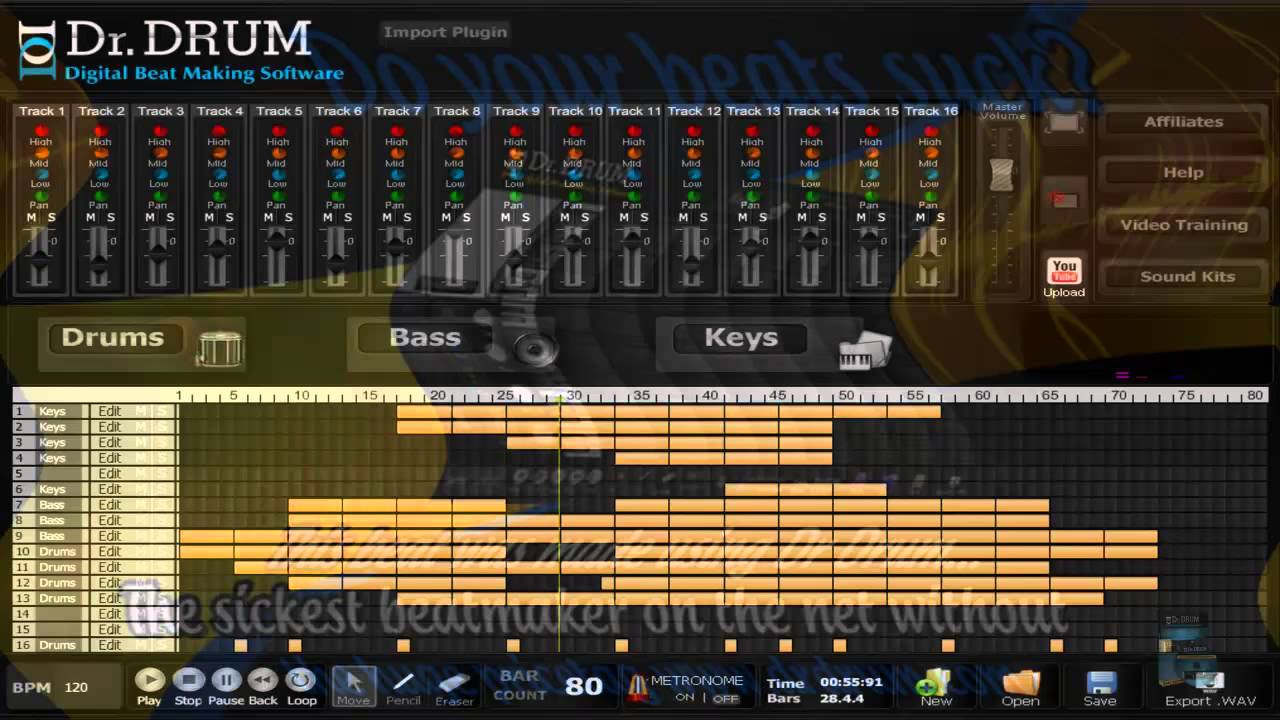The height and width of the screenshot is (720, 1280).
Task: Edit empty sequencer row 14
Action: (x=110, y=614)
